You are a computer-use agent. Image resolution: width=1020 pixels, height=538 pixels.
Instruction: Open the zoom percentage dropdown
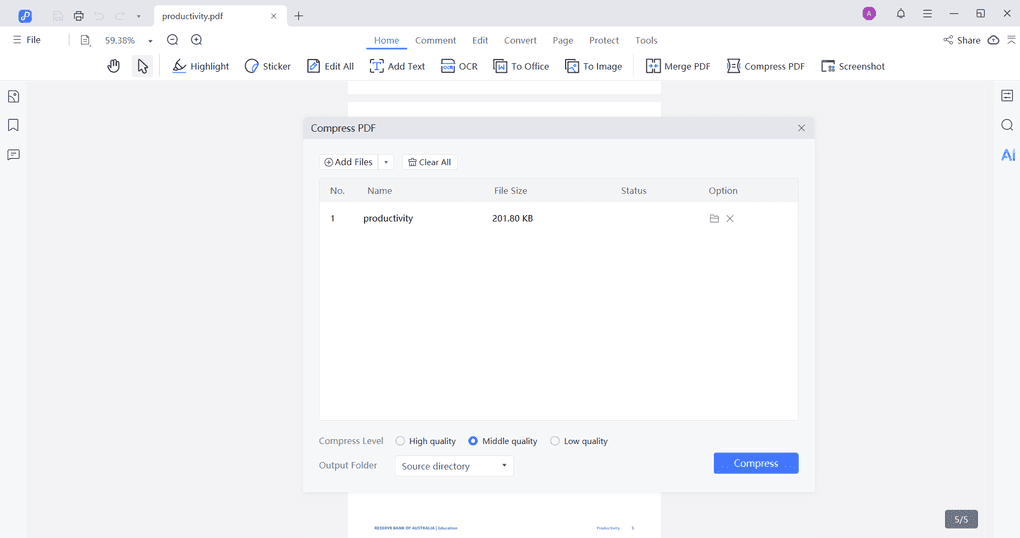150,40
